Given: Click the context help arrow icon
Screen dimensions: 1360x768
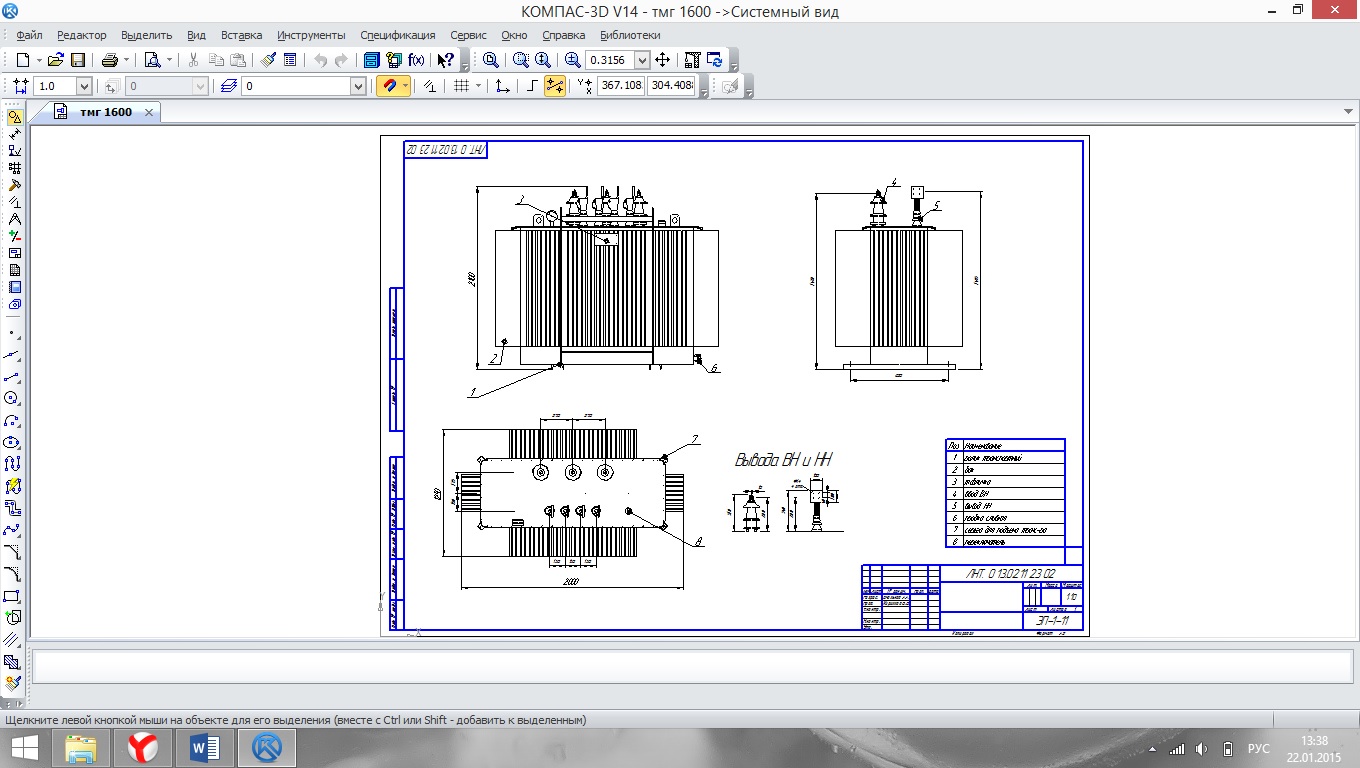Looking at the screenshot, I should coord(445,60).
